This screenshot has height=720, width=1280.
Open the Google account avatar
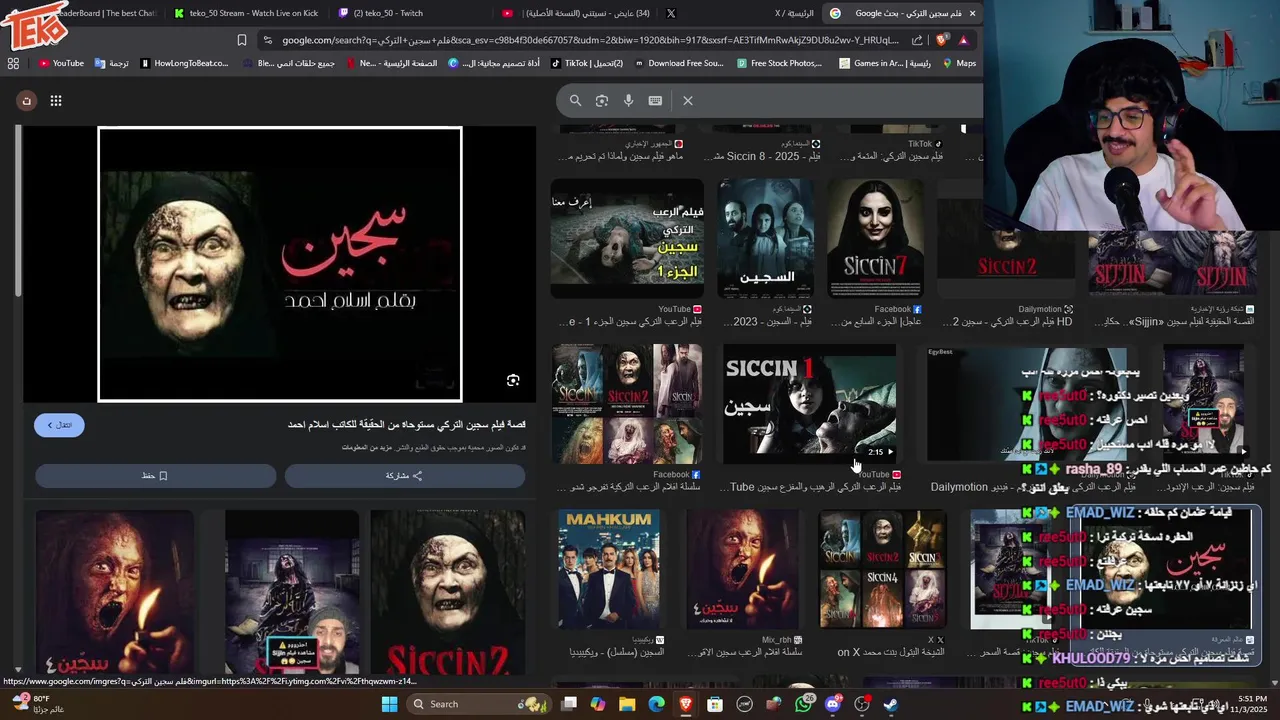tap(27, 100)
